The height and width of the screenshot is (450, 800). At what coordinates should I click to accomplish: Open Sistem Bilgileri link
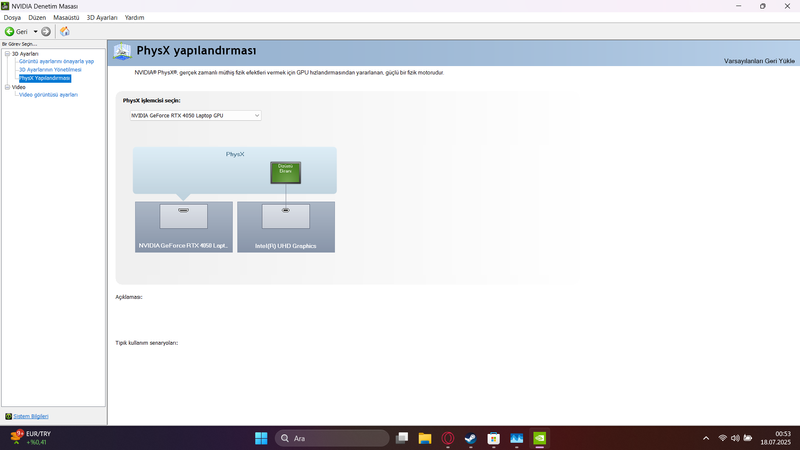click(x=31, y=416)
